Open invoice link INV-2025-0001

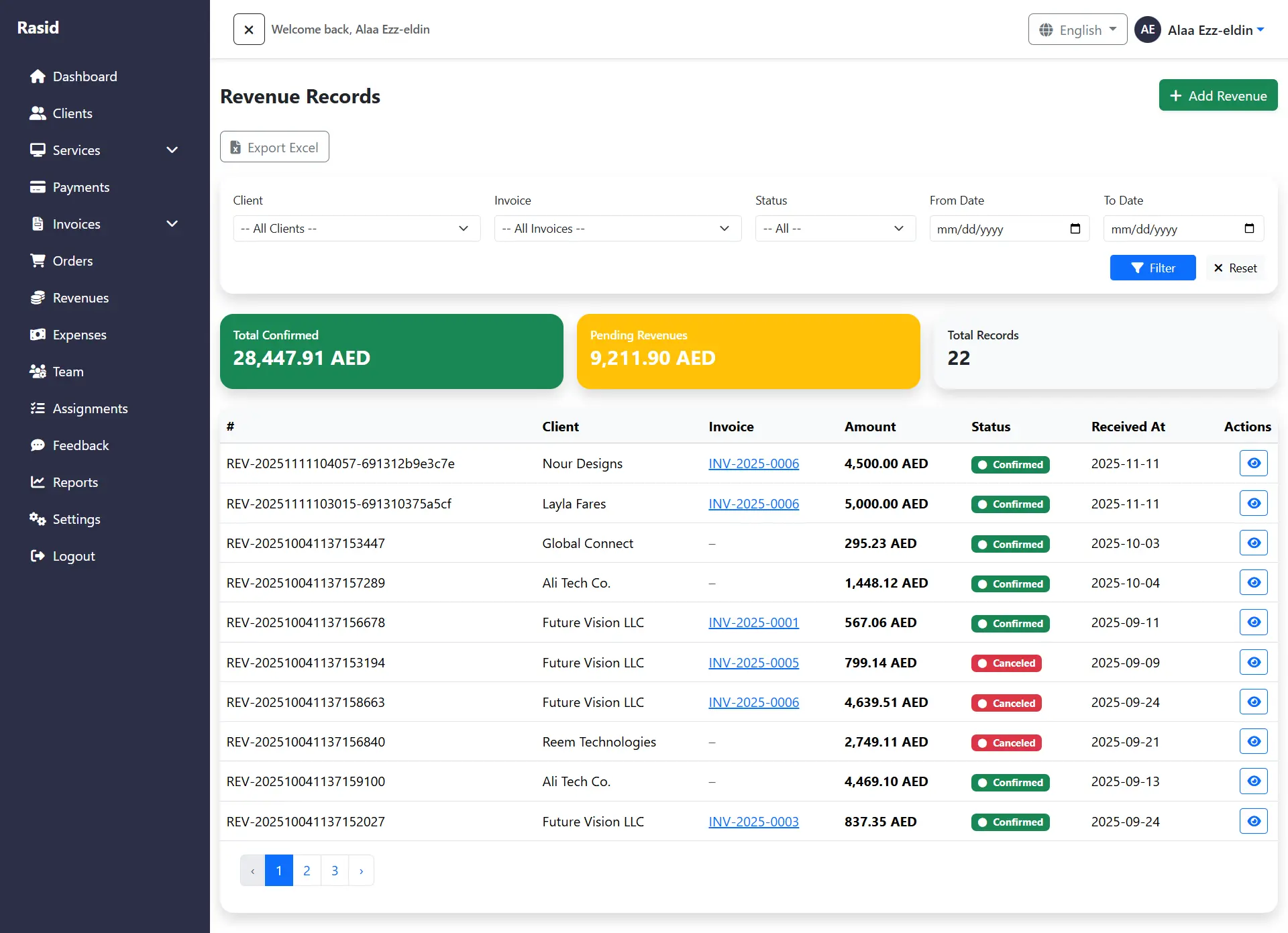pos(753,622)
